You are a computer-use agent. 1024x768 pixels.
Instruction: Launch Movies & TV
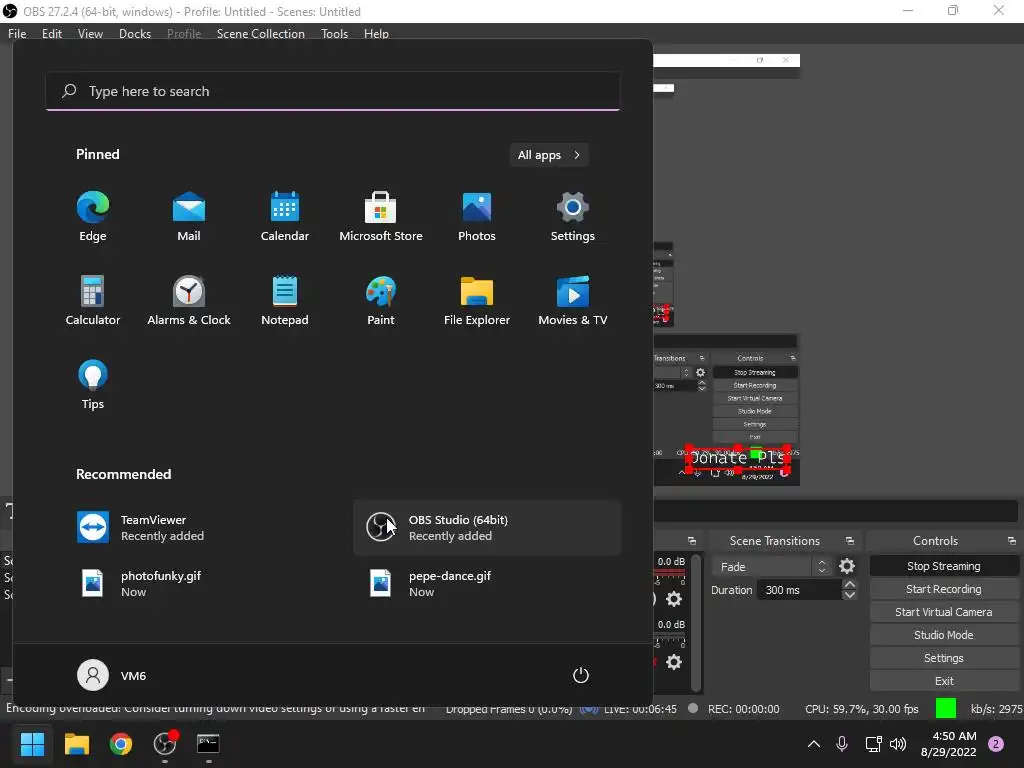pyautogui.click(x=573, y=301)
